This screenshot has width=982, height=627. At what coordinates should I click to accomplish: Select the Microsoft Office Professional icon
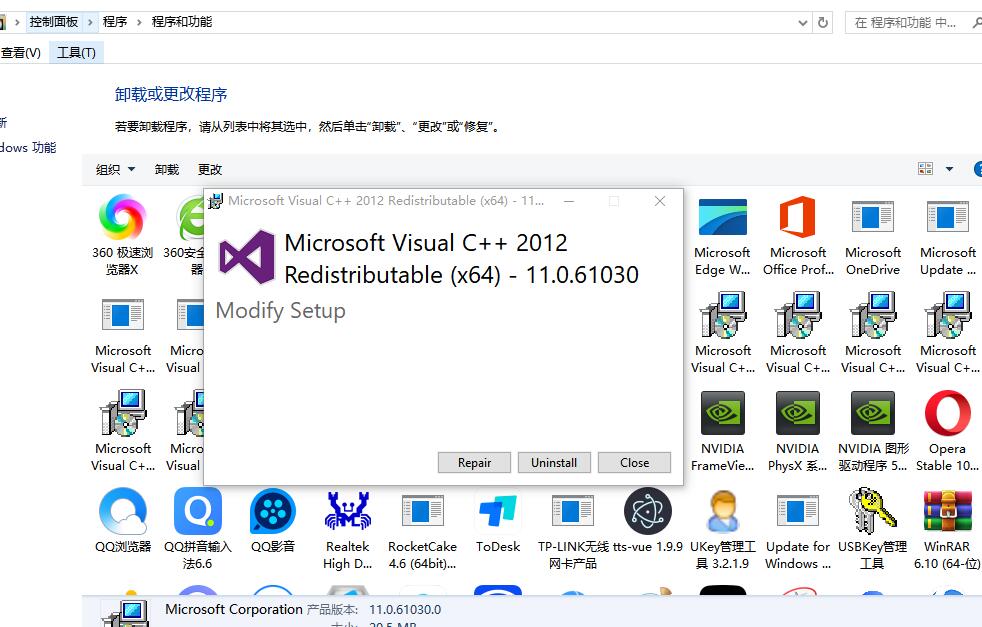[798, 217]
